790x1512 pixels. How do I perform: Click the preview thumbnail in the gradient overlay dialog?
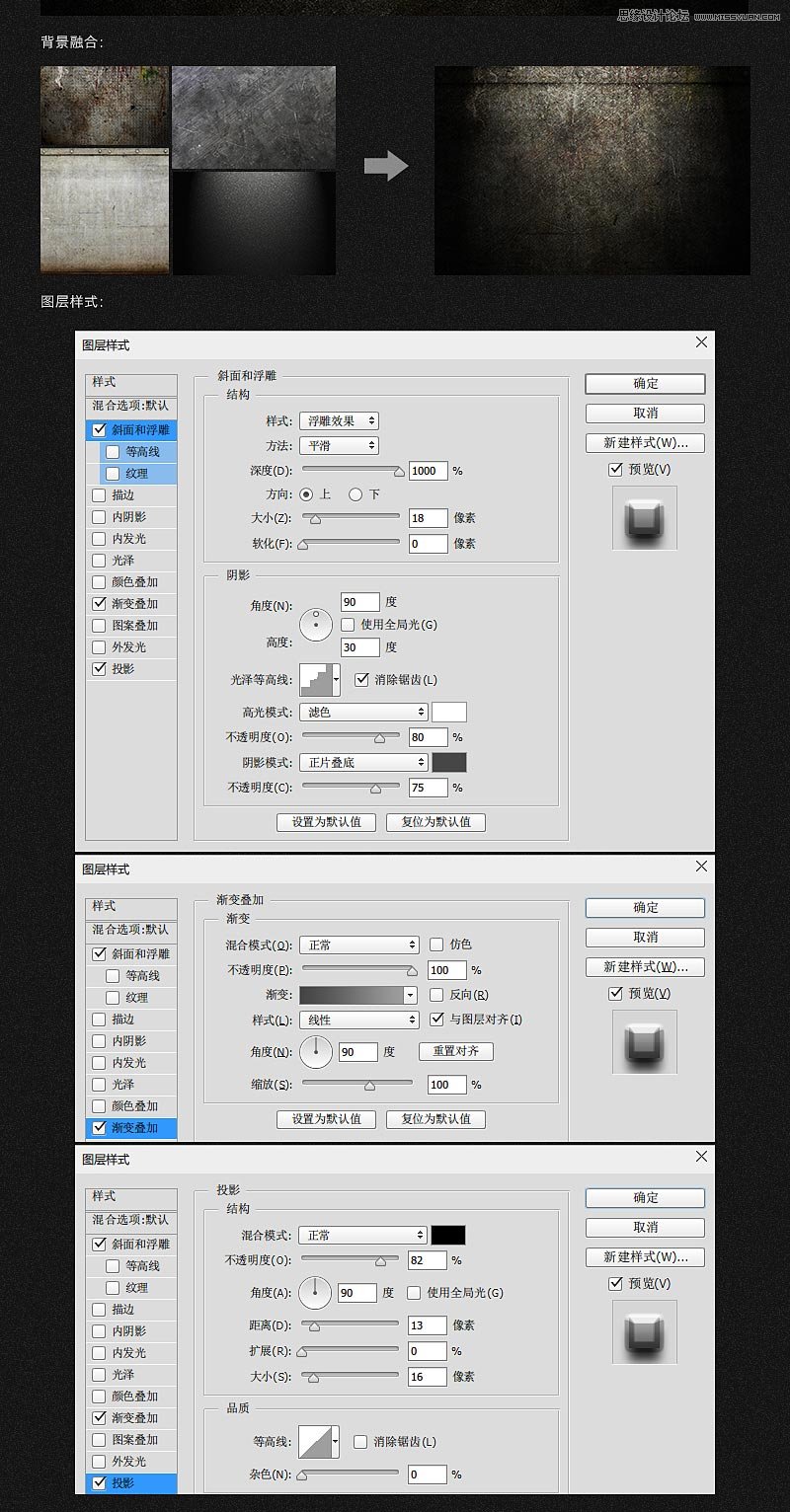click(643, 1042)
